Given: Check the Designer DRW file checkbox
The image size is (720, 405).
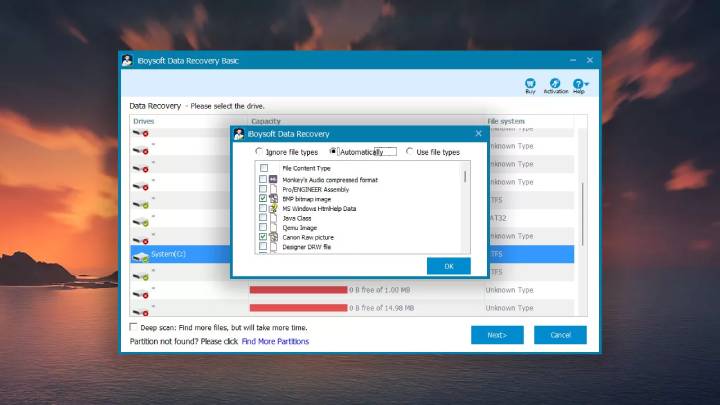Looking at the screenshot, I should pyautogui.click(x=263, y=247).
